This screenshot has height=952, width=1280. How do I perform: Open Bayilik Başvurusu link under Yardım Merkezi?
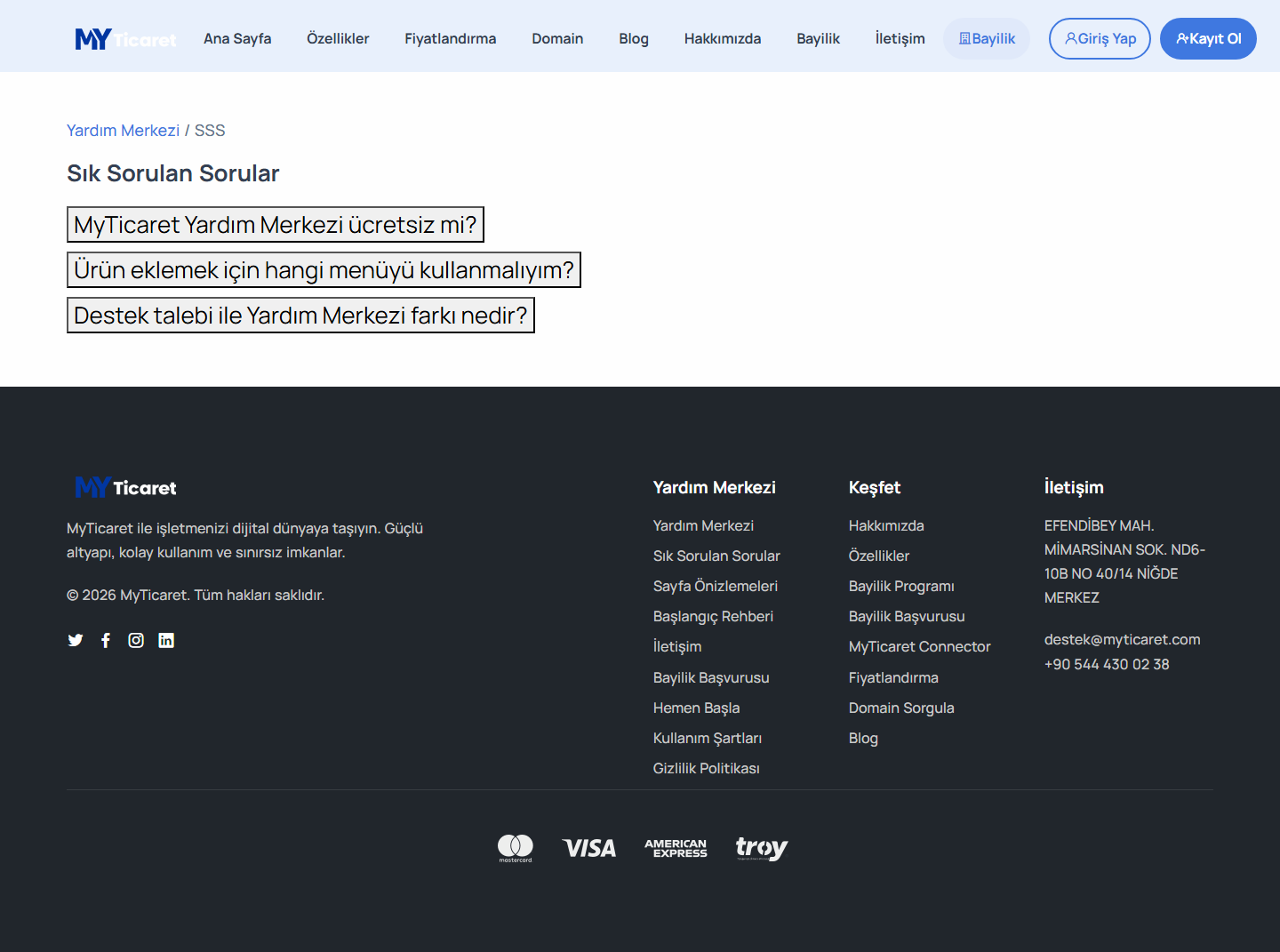pyautogui.click(x=711, y=678)
